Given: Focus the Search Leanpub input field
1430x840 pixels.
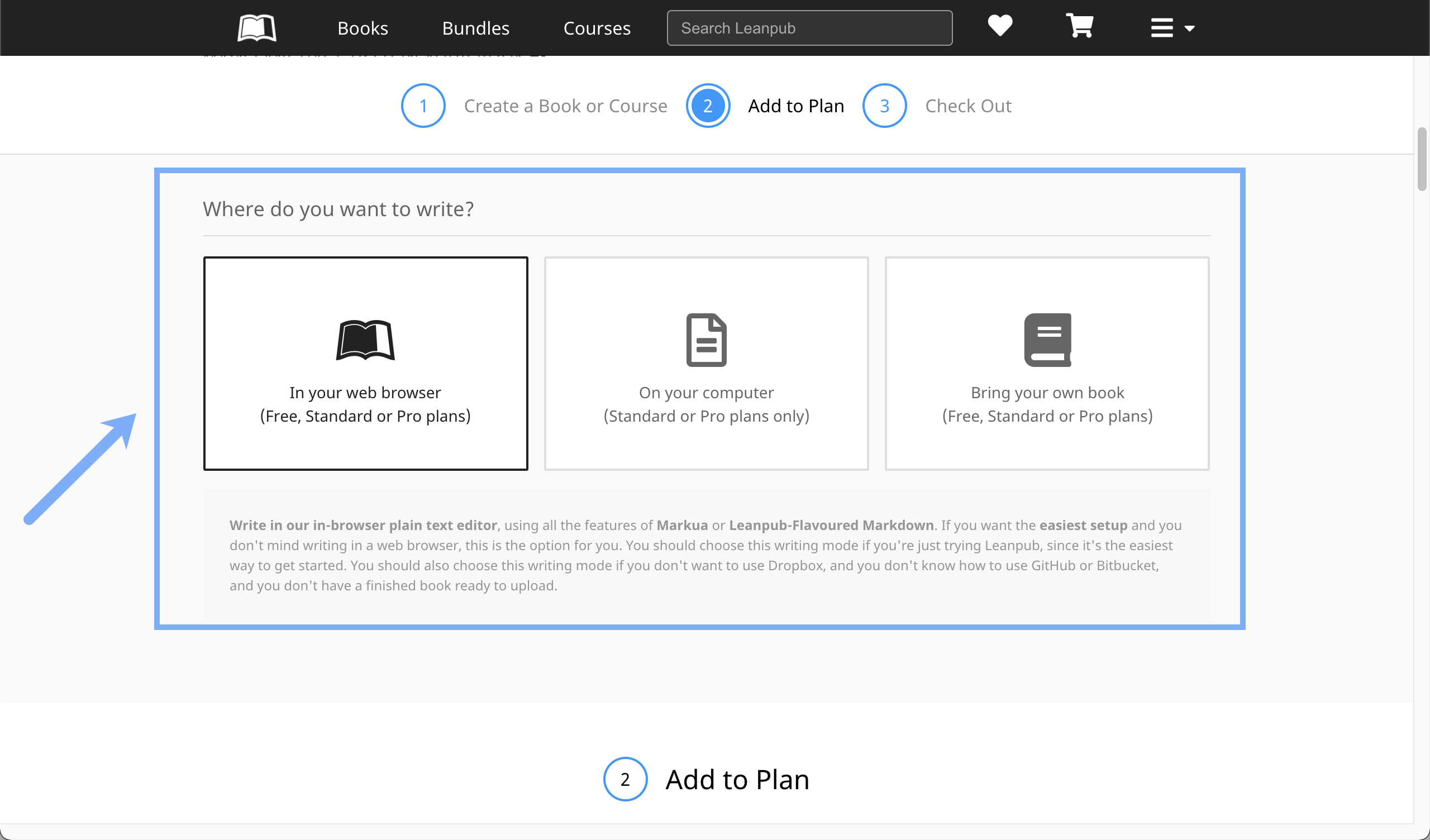Looking at the screenshot, I should click(x=809, y=28).
